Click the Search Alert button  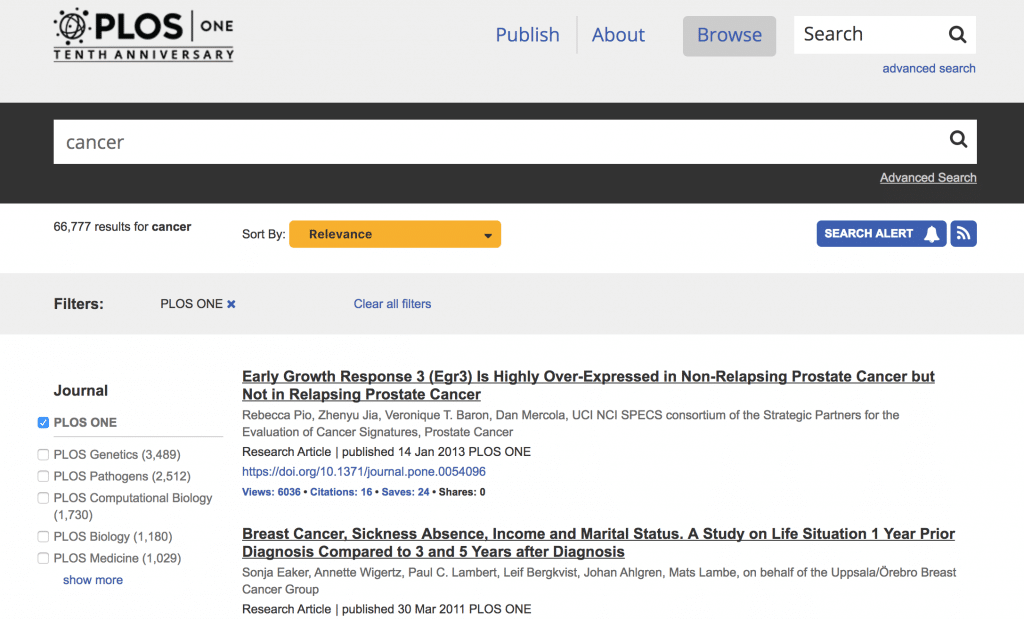[x=881, y=234]
